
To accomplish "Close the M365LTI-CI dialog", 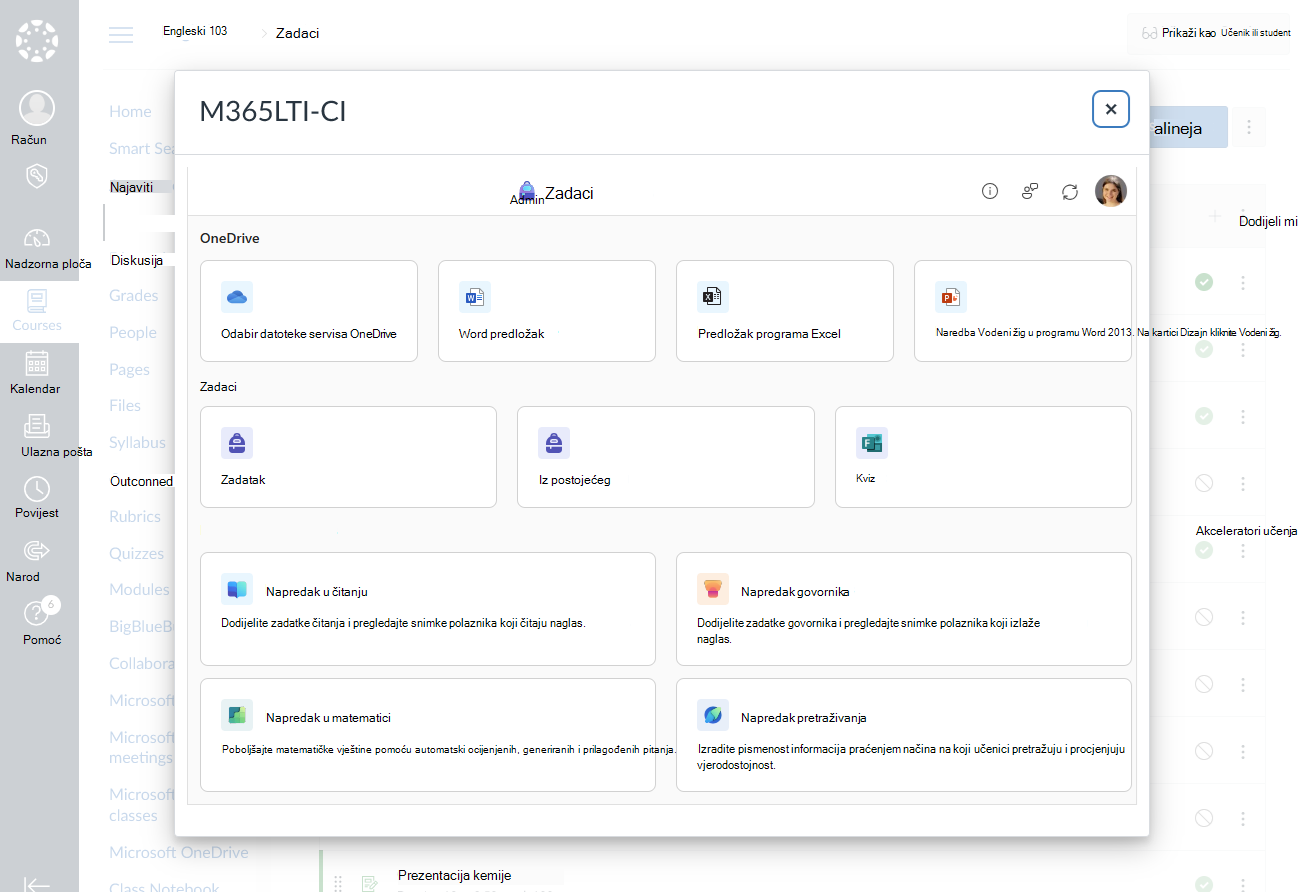I will (x=1111, y=109).
